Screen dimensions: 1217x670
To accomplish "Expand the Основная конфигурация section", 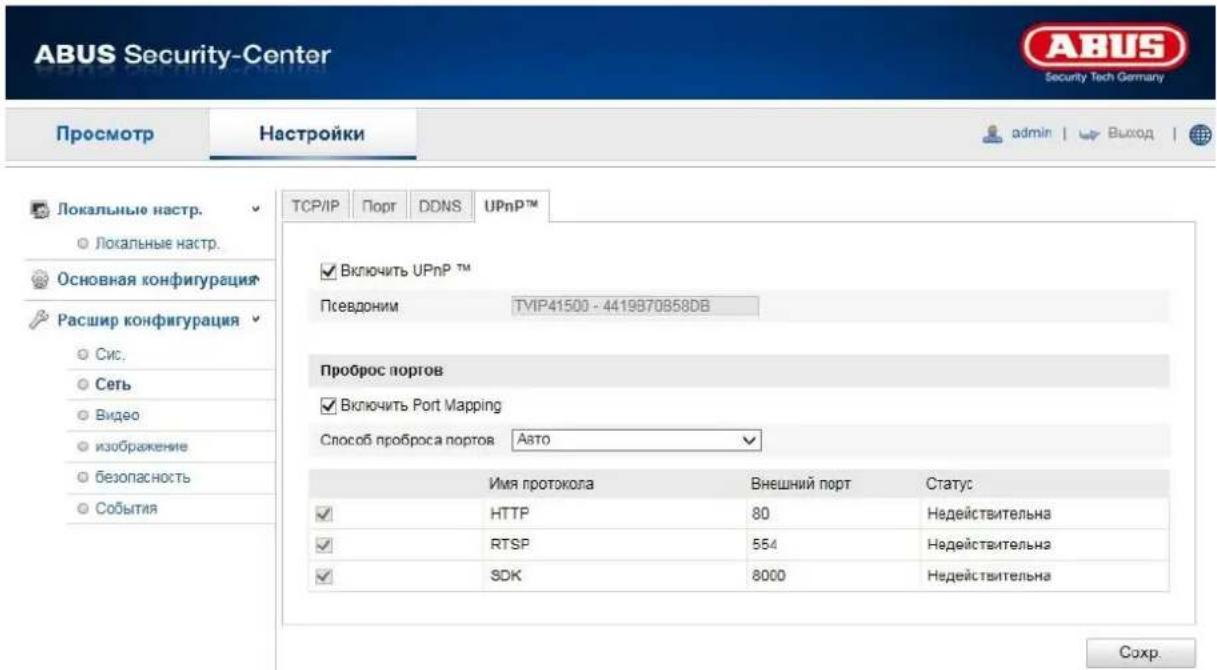I will click(x=258, y=279).
